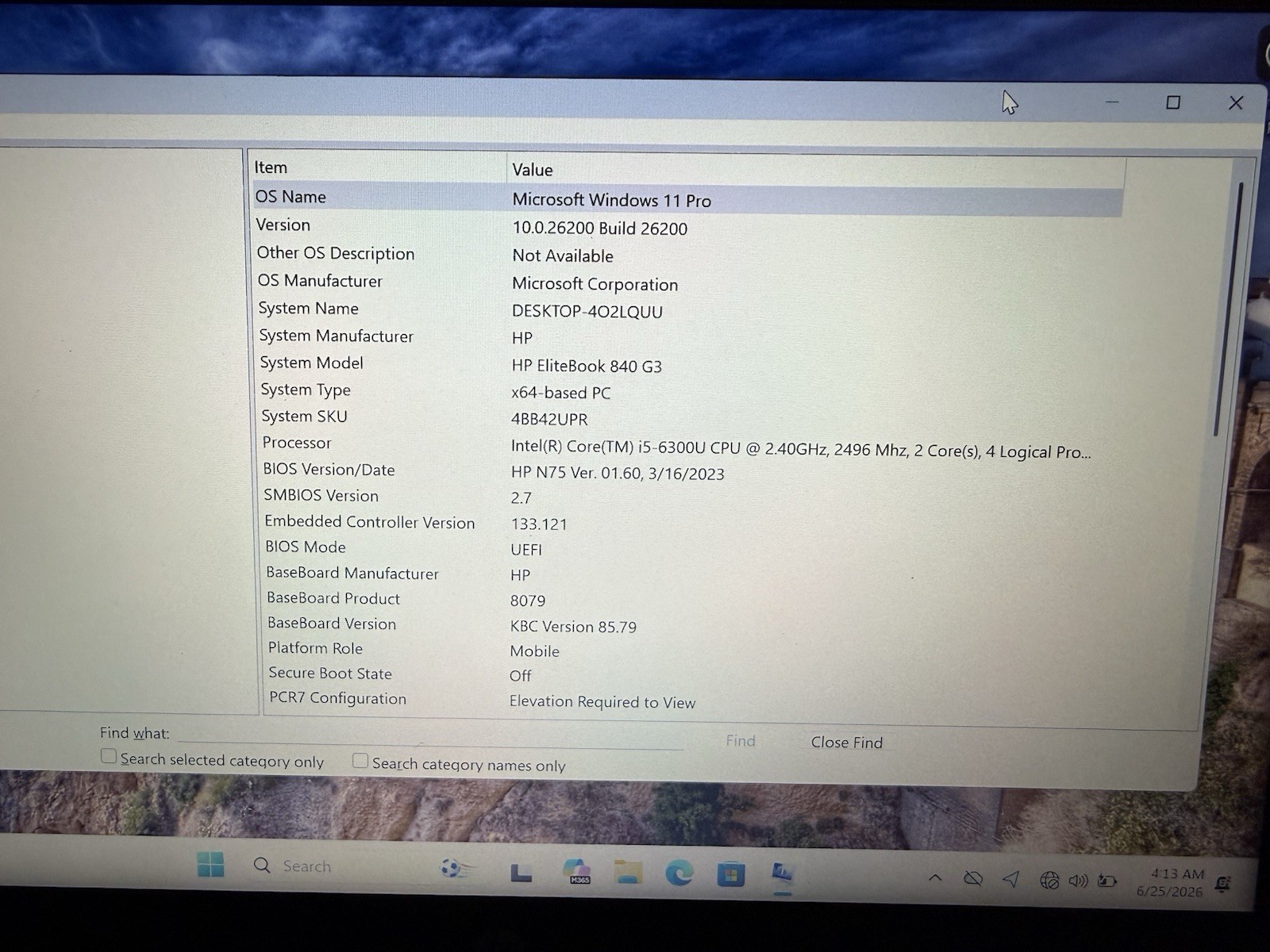Click the value Microsoft Windows 11 Pro
Viewport: 1270px width, 952px height.
coord(611,200)
